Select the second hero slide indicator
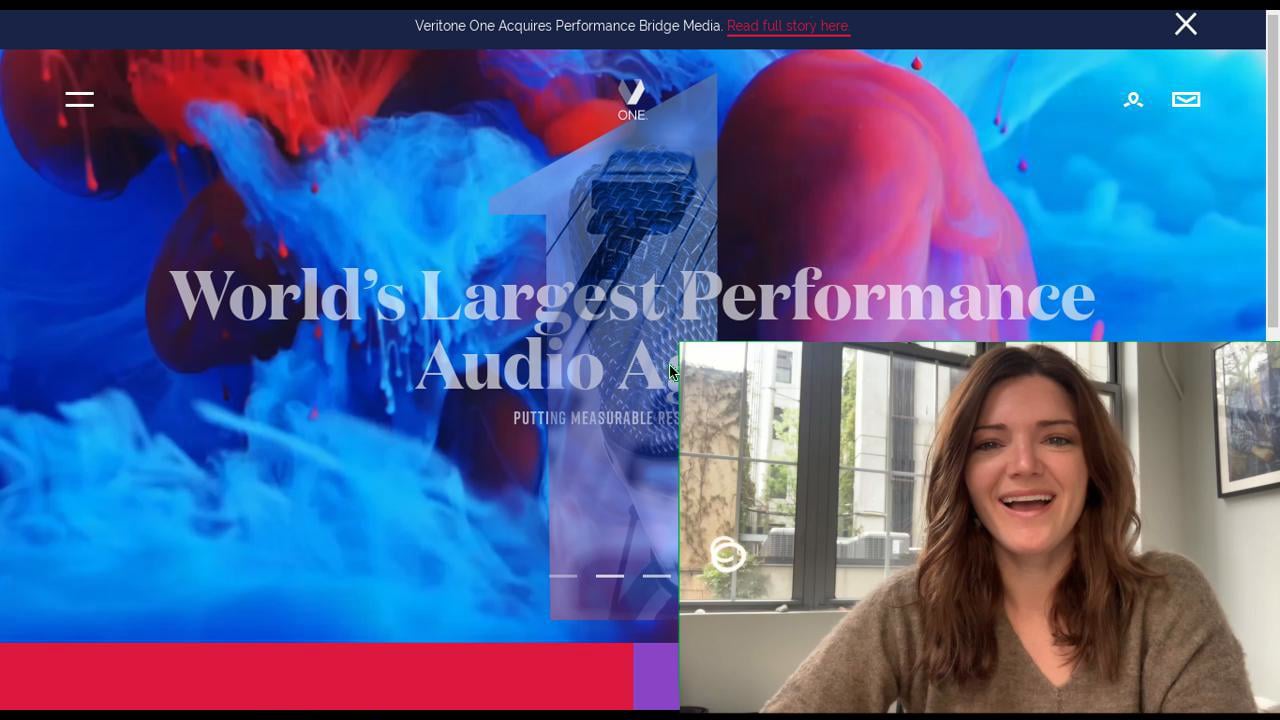 [610, 576]
